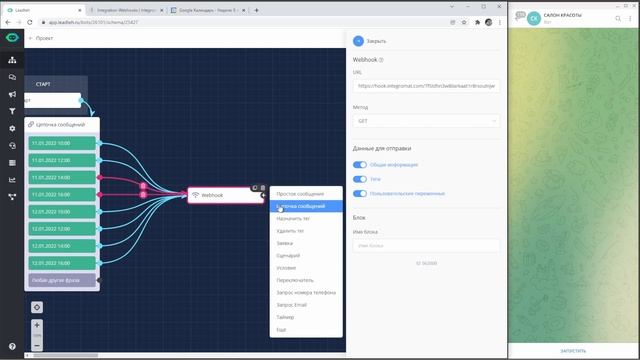Toggle the Пользовательские переменные switch
The height and width of the screenshot is (360, 640).
tap(360, 193)
